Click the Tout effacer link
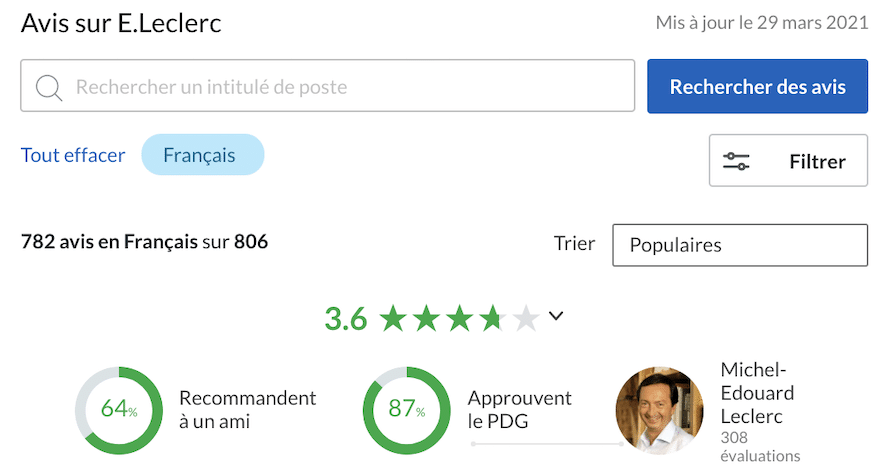This screenshot has height=470, width=879. pyautogui.click(x=73, y=155)
